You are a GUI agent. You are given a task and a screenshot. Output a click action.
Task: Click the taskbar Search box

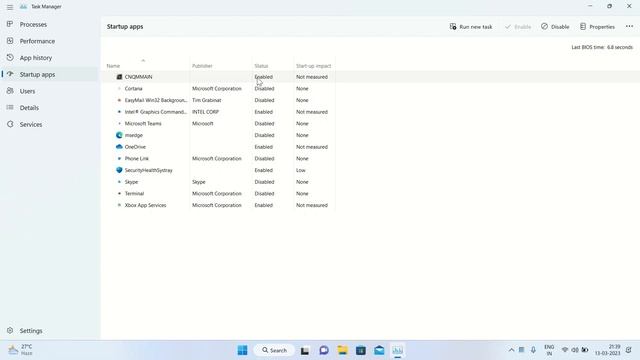click(274, 350)
